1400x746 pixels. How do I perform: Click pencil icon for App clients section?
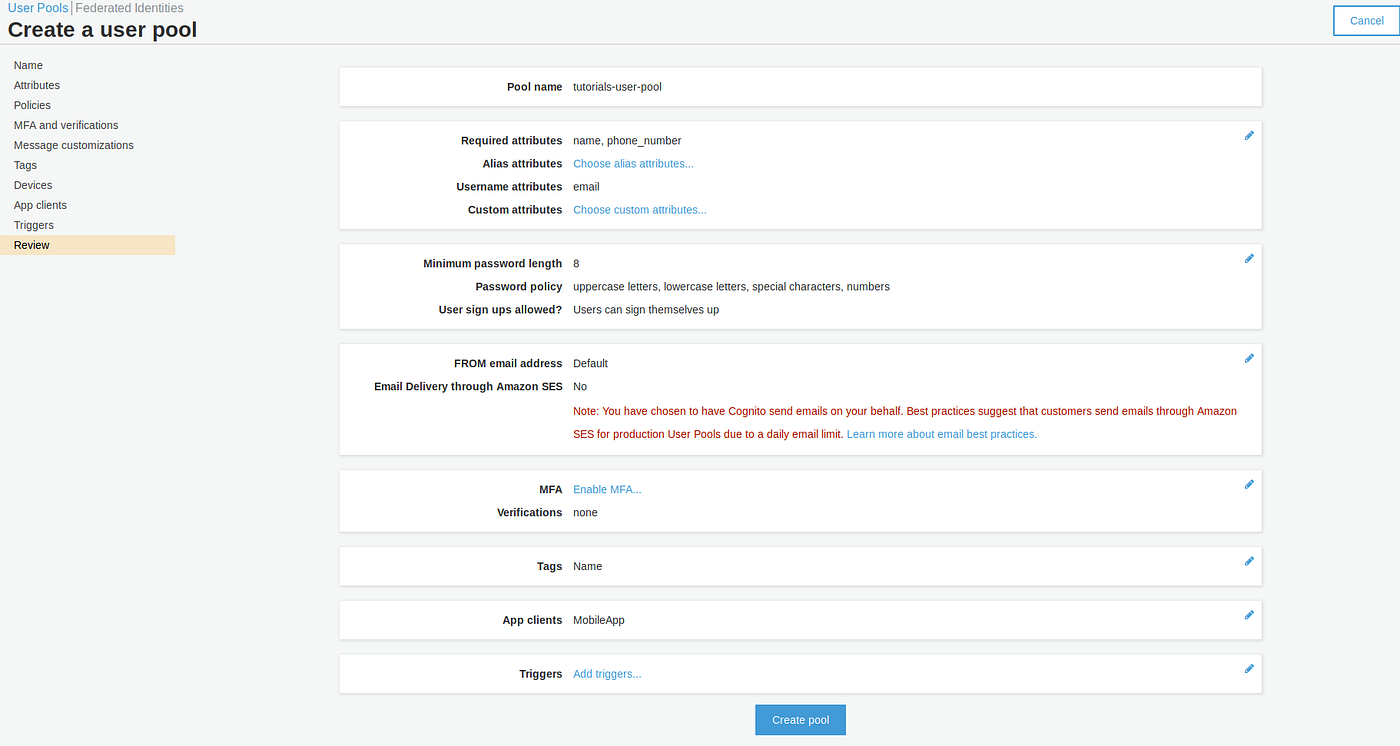tap(1249, 615)
